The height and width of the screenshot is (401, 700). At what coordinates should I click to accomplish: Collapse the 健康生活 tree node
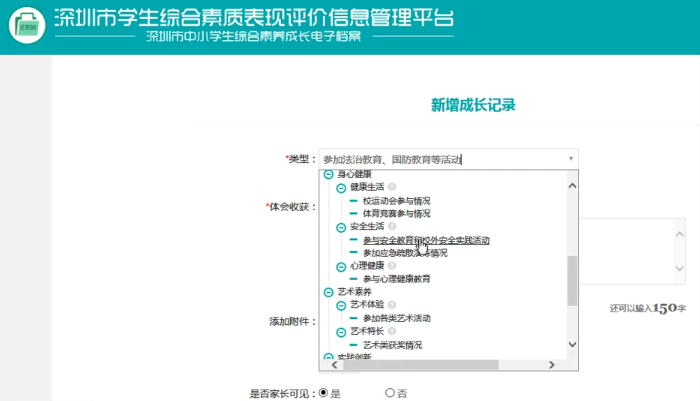pos(341,188)
